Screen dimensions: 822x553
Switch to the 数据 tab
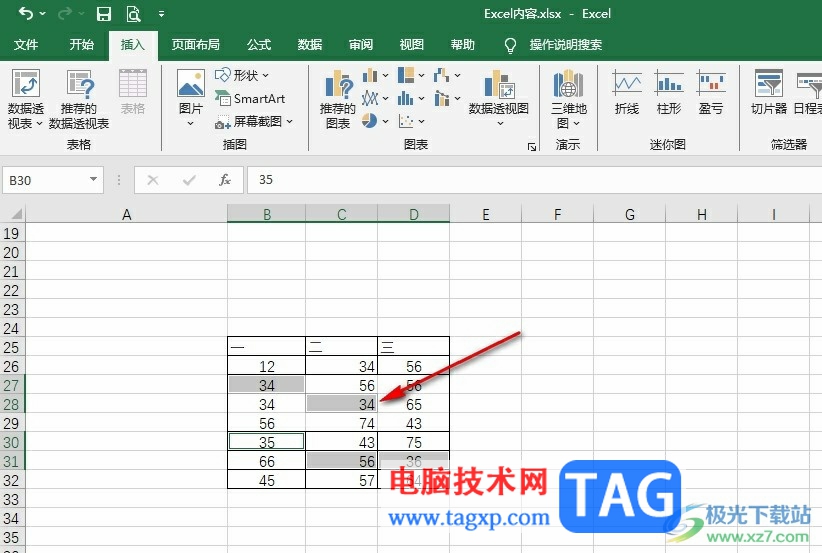[309, 45]
